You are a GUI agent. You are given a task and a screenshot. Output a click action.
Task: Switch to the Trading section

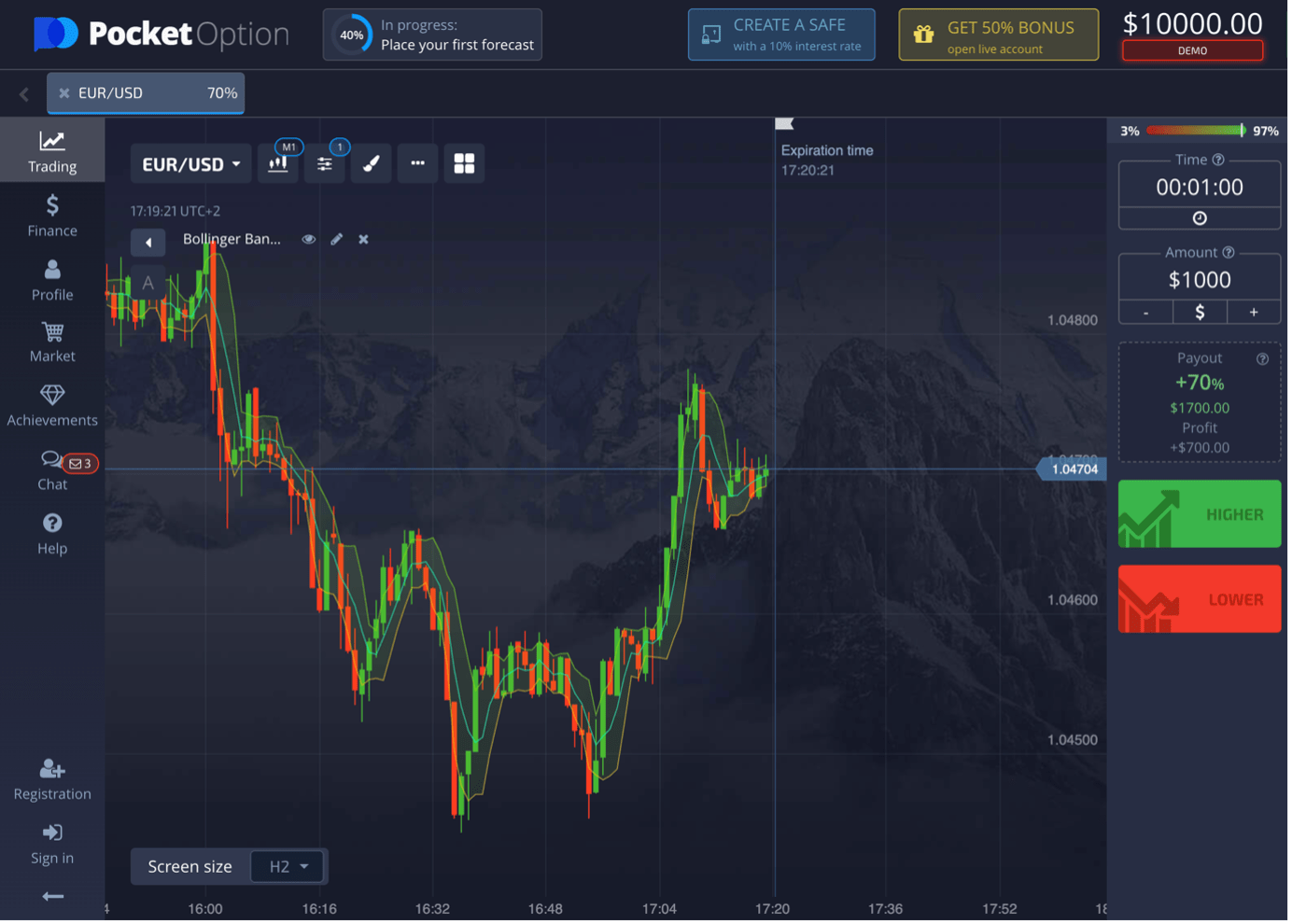coord(51,149)
